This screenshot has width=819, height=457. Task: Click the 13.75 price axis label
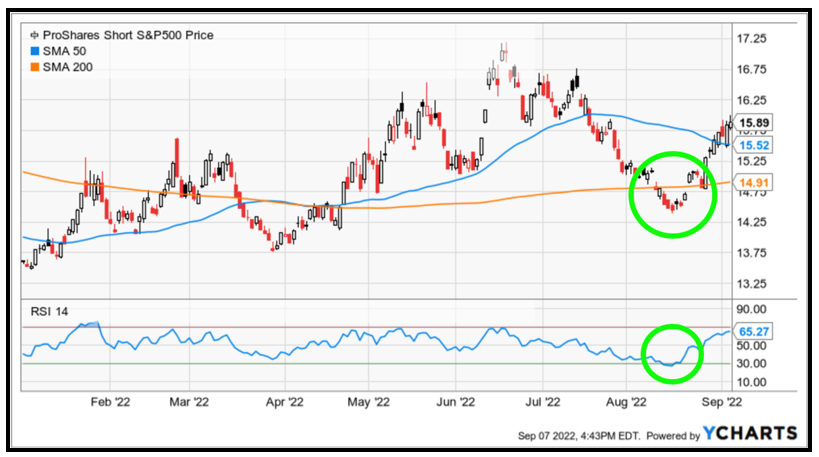click(752, 253)
